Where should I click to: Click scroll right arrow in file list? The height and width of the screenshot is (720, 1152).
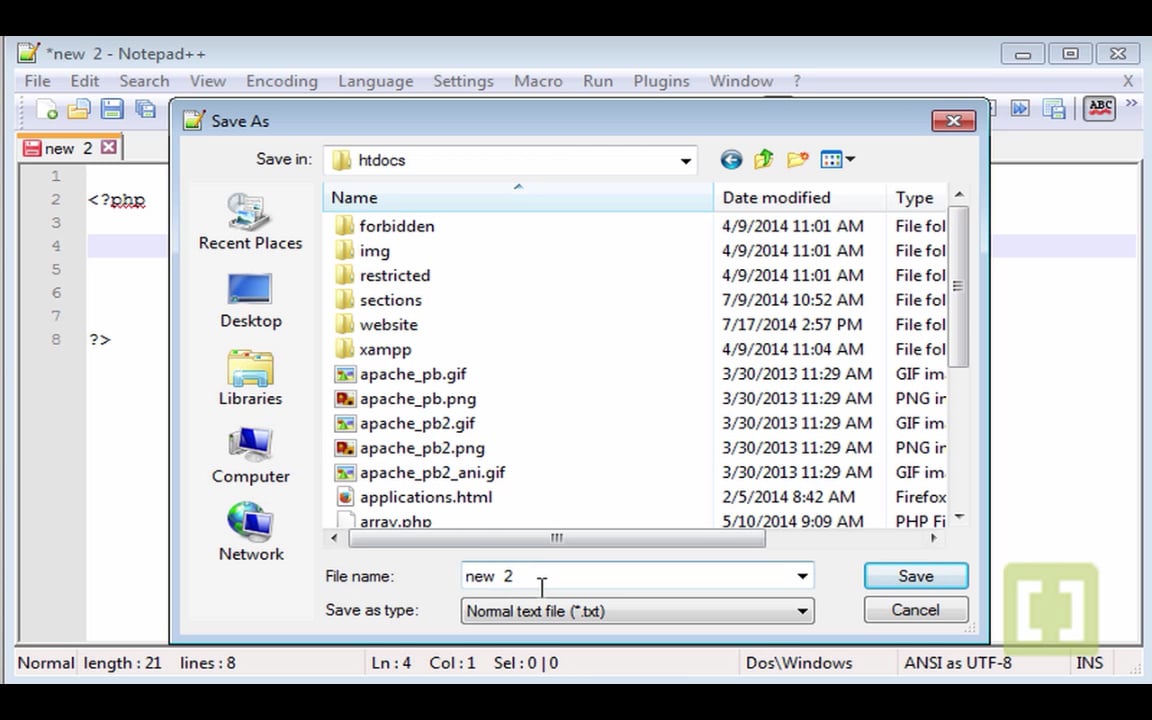click(934, 538)
